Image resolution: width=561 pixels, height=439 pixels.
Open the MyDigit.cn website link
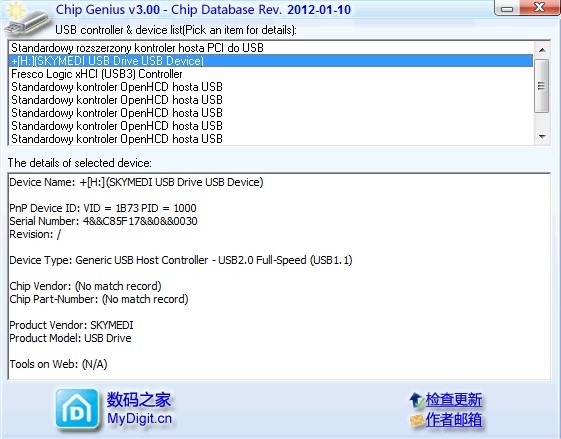[x=140, y=418]
